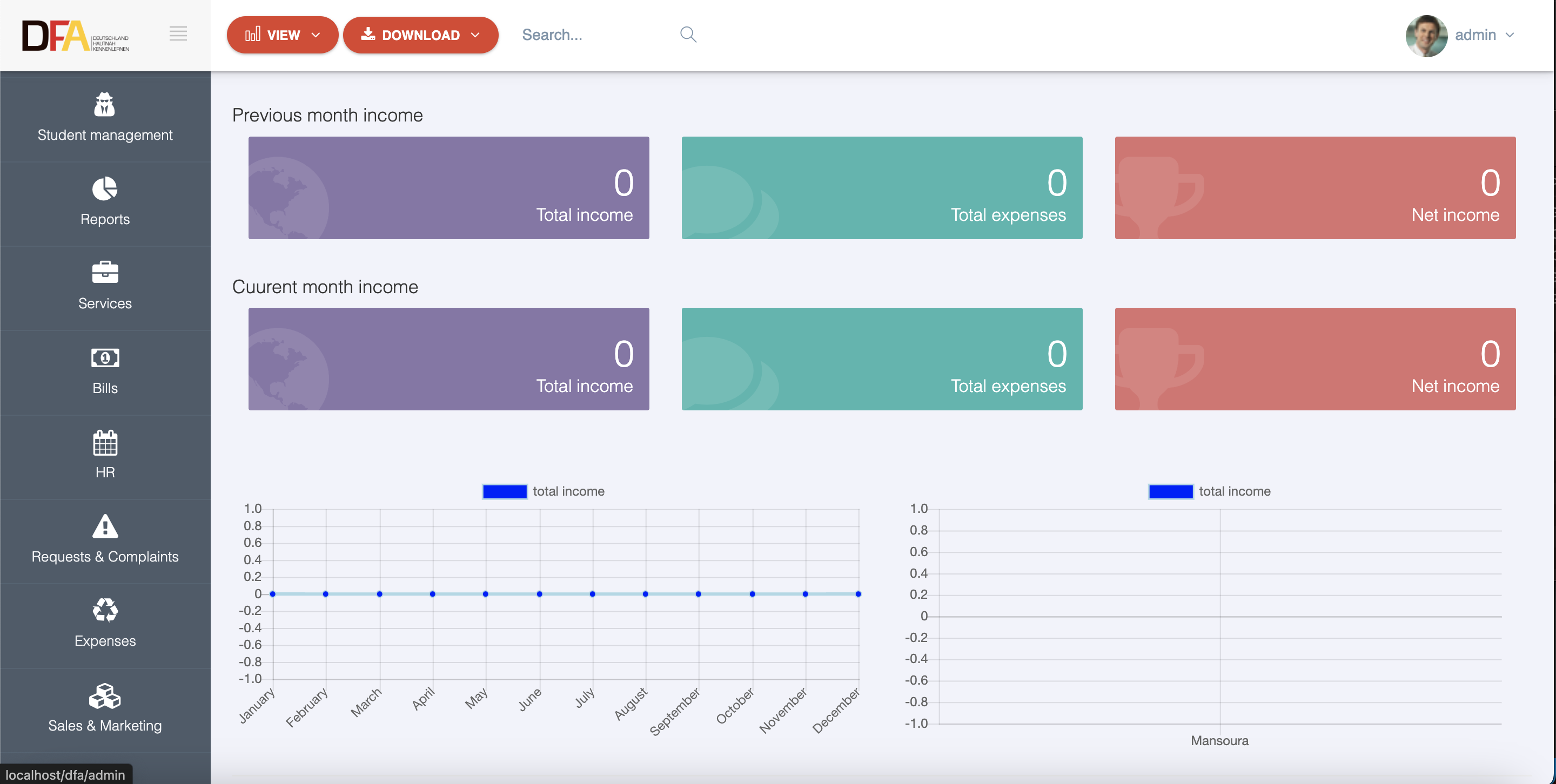Image resolution: width=1556 pixels, height=784 pixels.
Task: Open the HR menu label
Action: (x=105, y=472)
